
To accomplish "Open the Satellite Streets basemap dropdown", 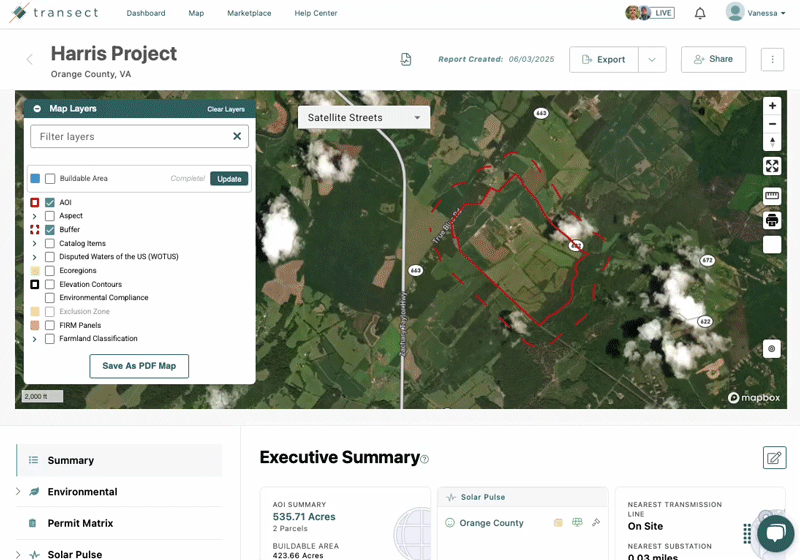I will (x=364, y=117).
